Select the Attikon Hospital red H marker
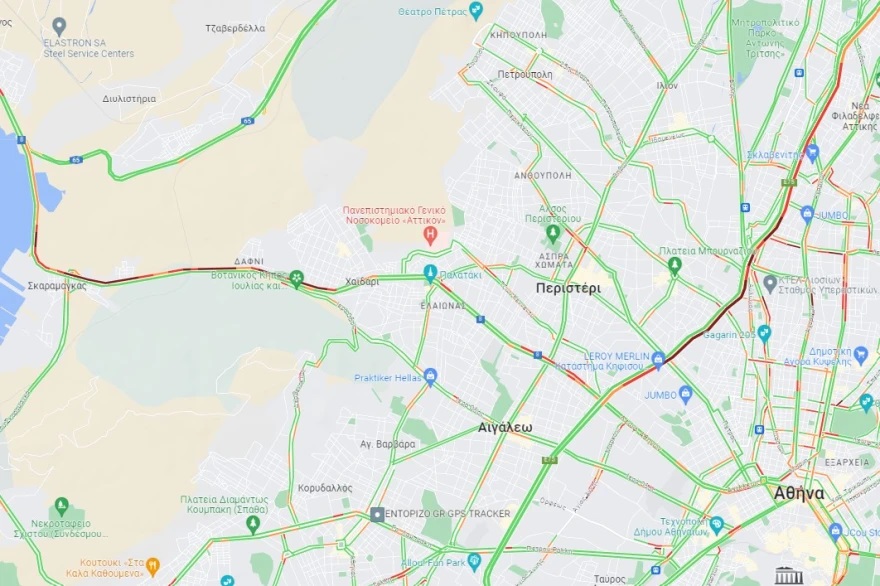The image size is (880, 586). pyautogui.click(x=430, y=236)
